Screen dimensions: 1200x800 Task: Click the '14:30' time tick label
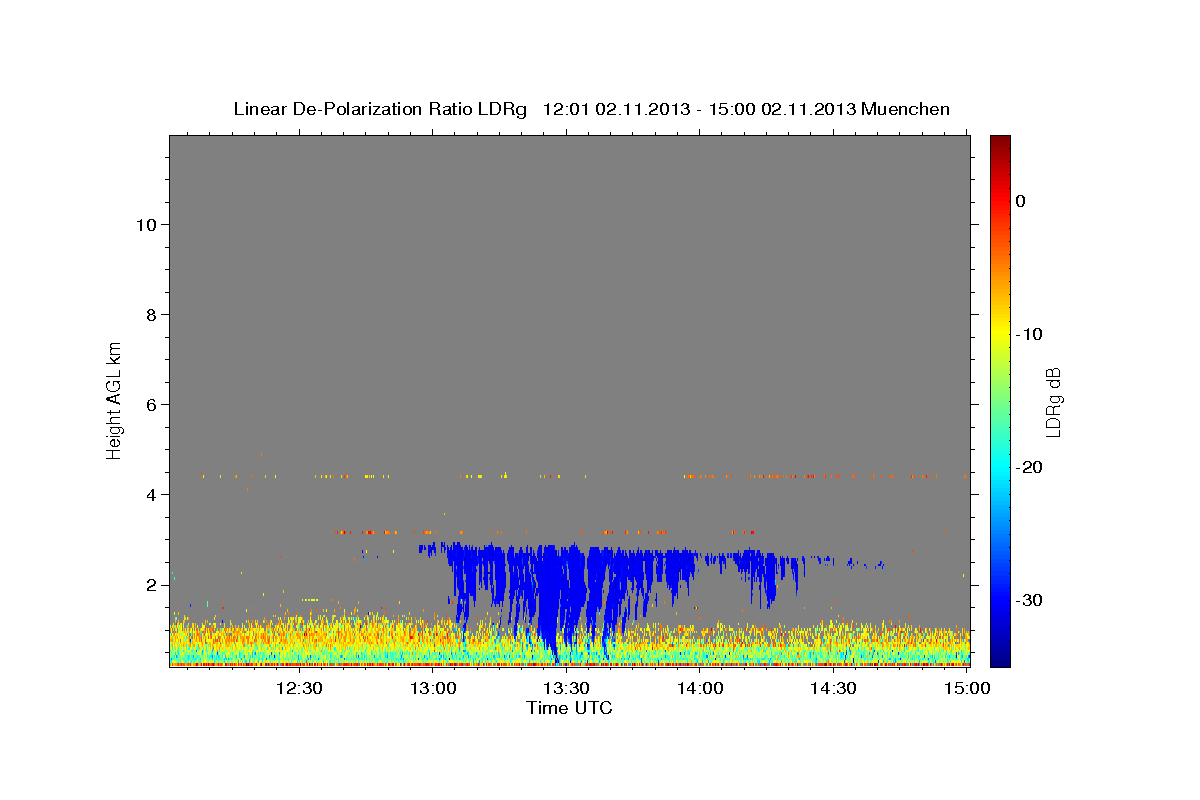833,688
